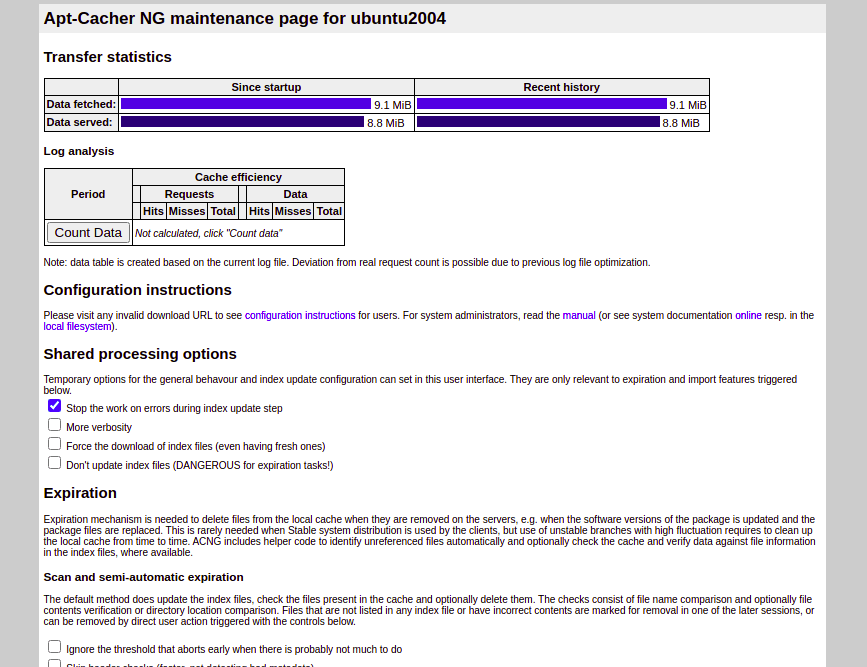The image size is (867, 667).
Task: Select the Since startup column header
Action: (x=266, y=87)
